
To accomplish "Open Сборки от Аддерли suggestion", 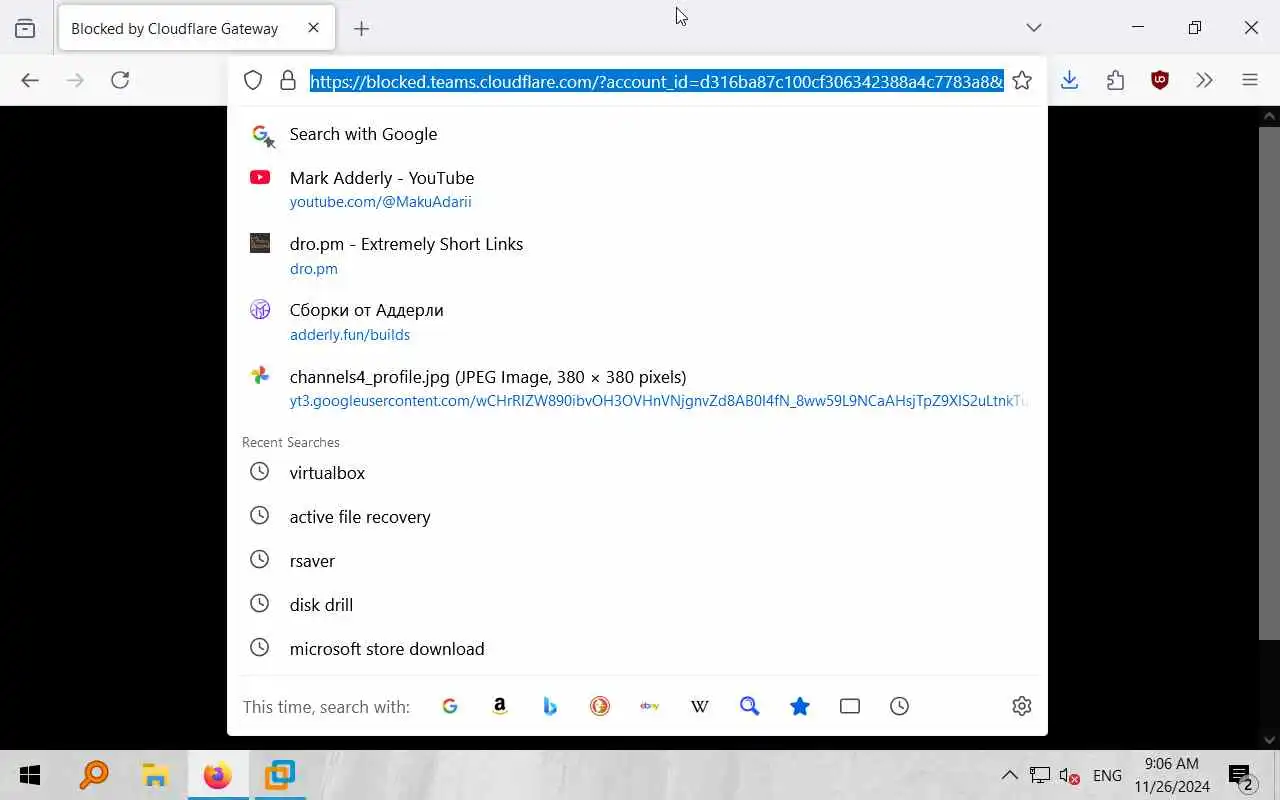I will [637, 321].
